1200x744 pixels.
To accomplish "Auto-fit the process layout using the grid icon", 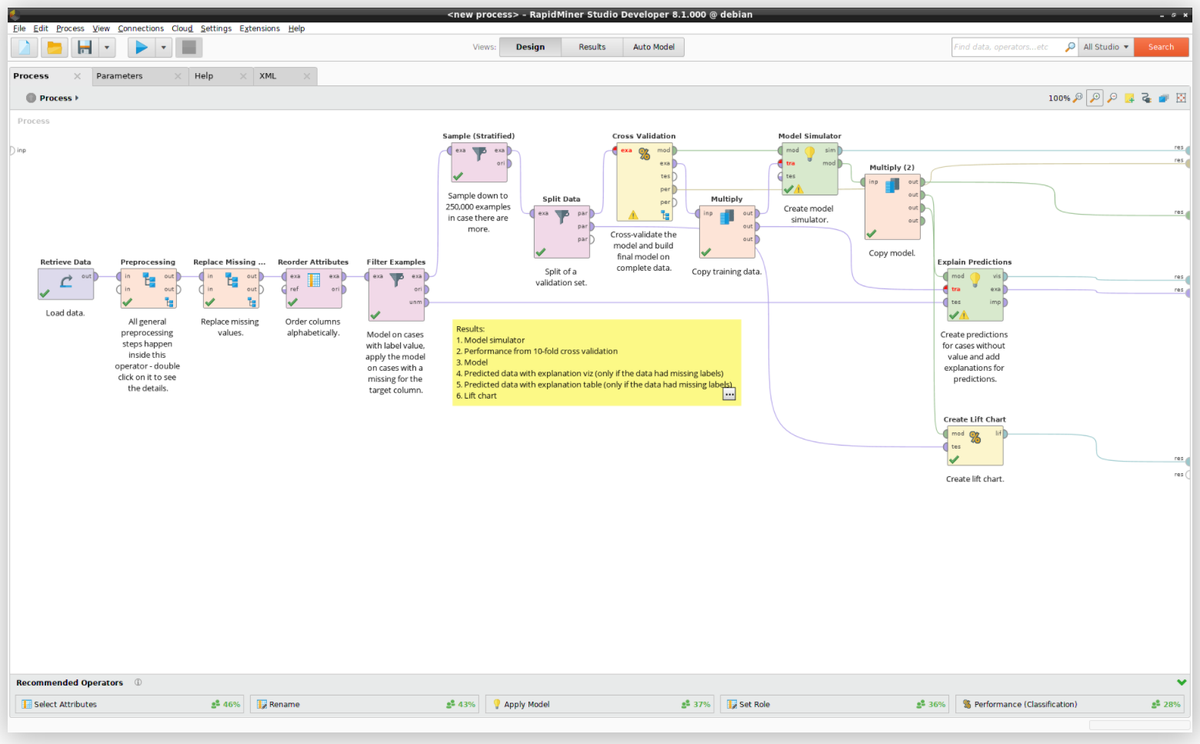I will (1181, 98).
